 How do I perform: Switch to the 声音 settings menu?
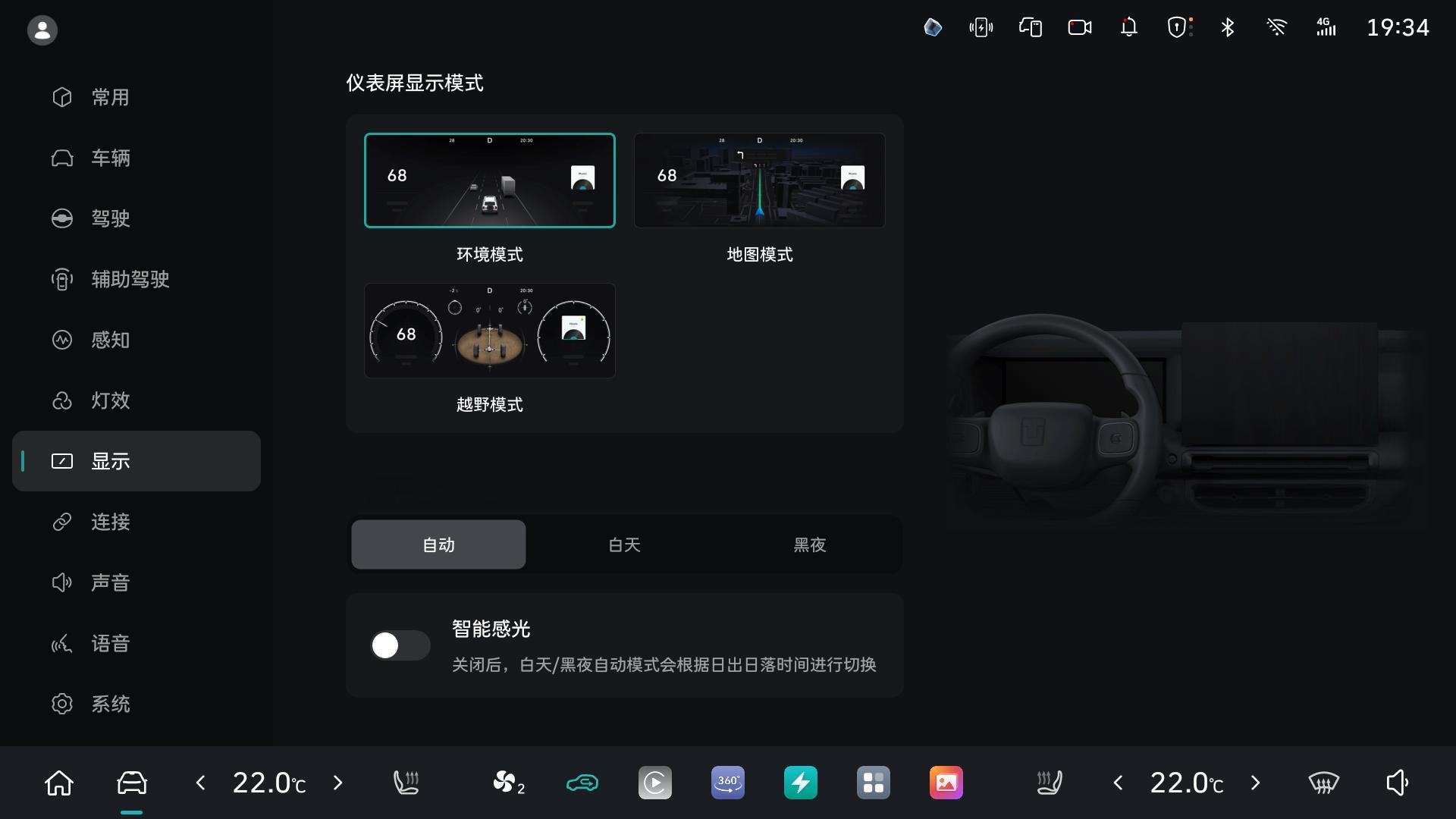click(111, 582)
